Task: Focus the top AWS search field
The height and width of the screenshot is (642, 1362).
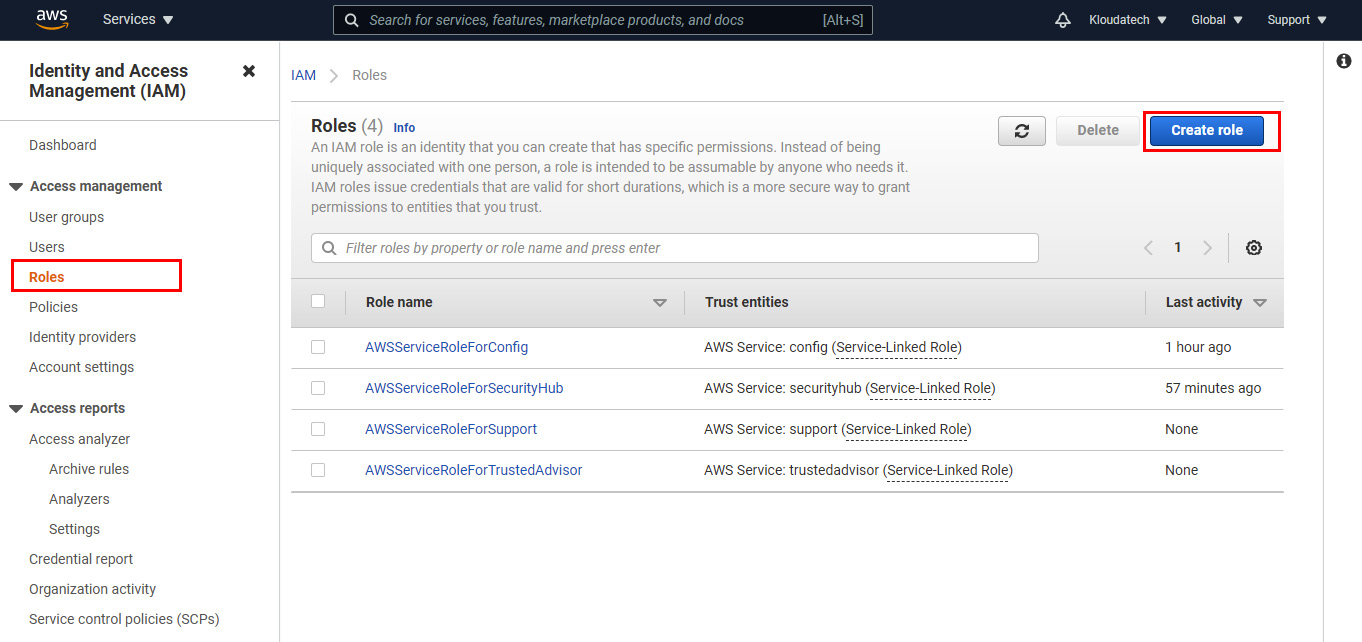Action: point(603,20)
